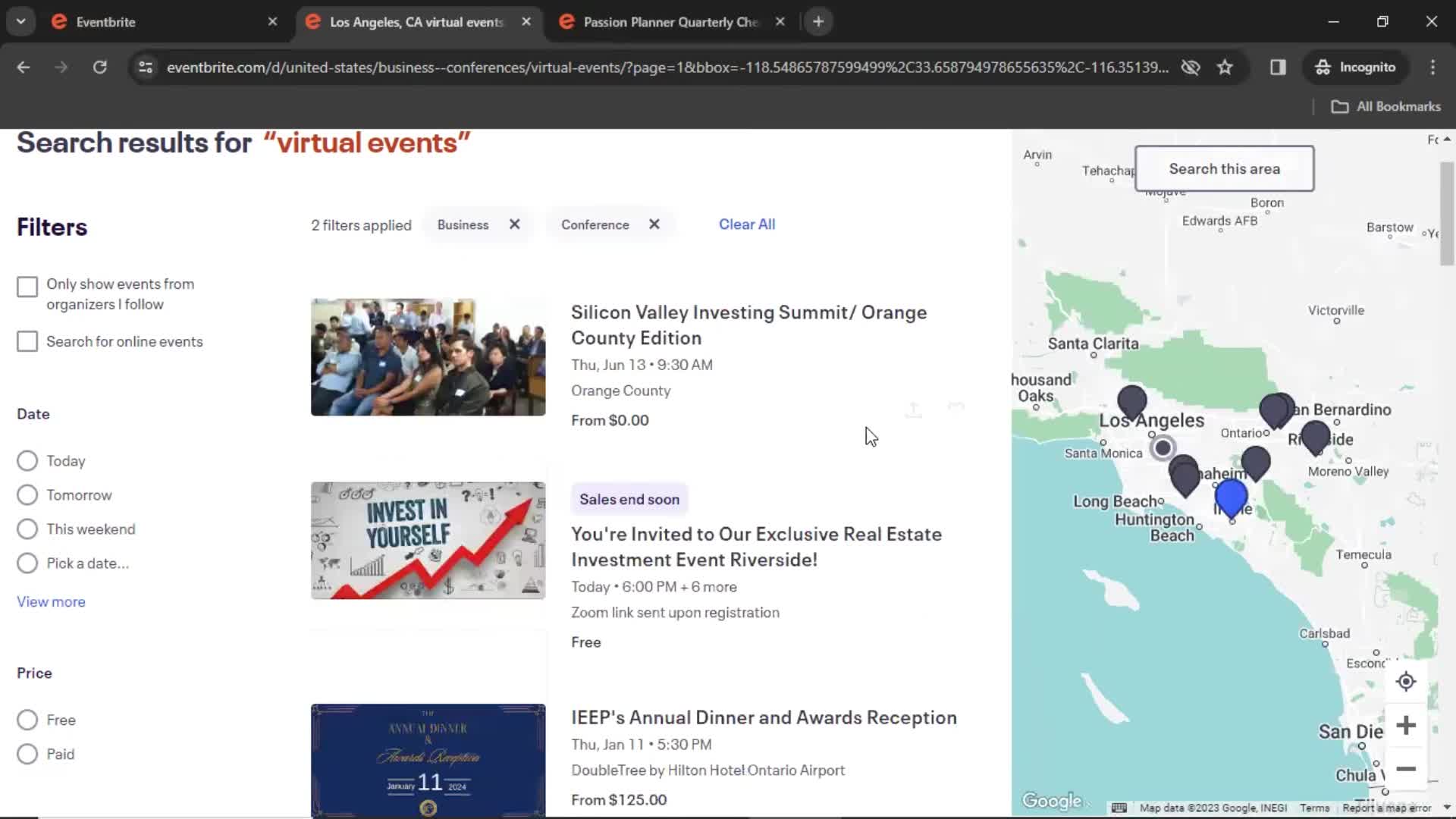Show map keyboard shortcuts
Image resolution: width=1456 pixels, height=819 pixels.
click(1119, 808)
